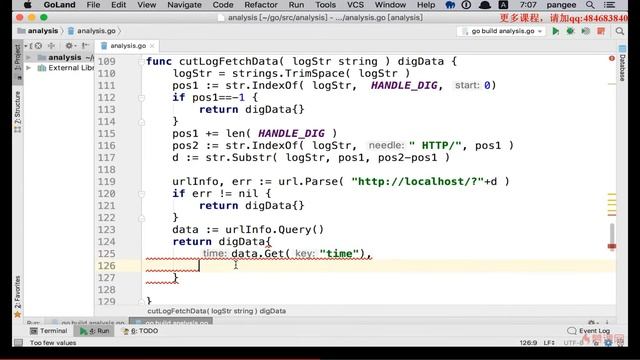Click the input source A icon in menu bar

(x=503, y=5)
